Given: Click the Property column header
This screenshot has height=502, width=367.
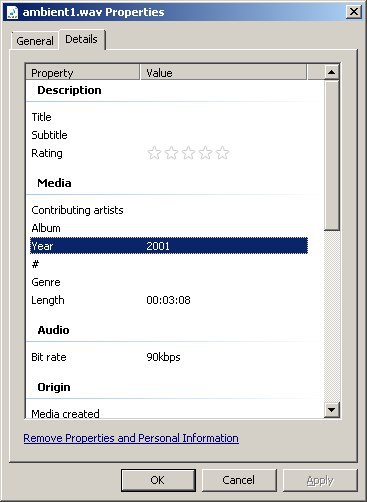Looking at the screenshot, I should [x=83, y=72].
